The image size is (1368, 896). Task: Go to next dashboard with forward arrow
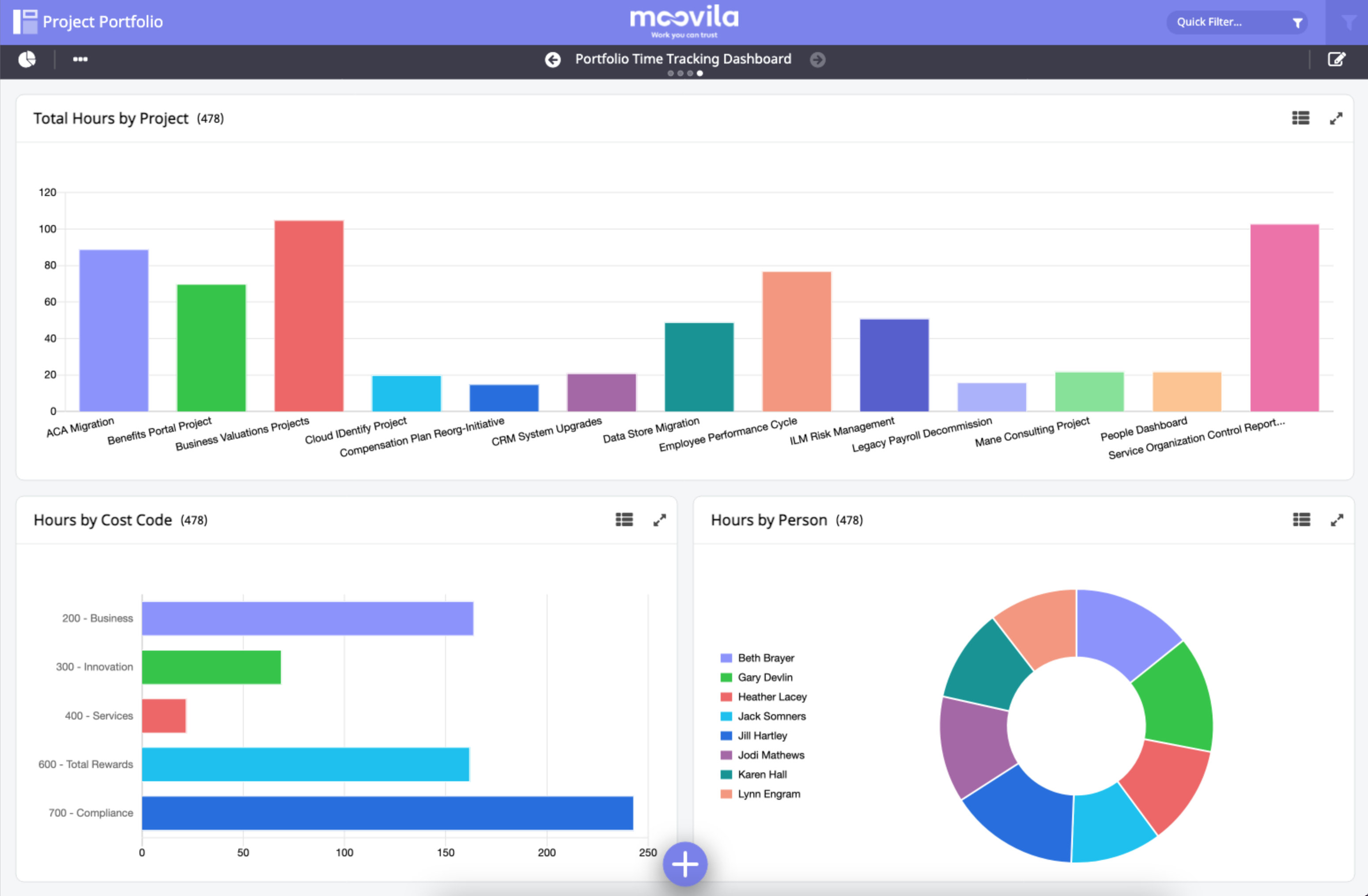point(817,60)
